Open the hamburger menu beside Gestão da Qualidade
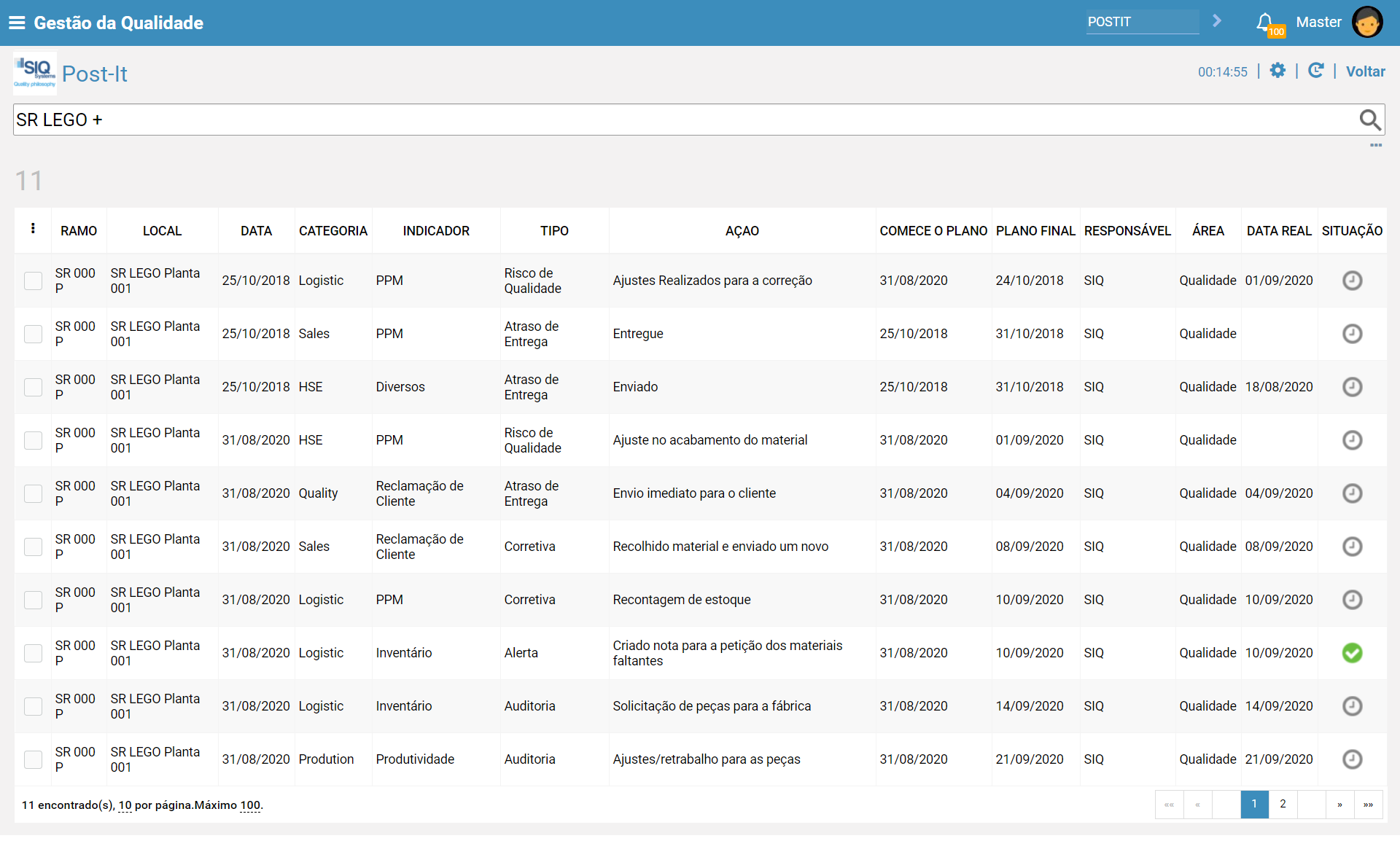Viewport: 1400px width, 841px height. (x=17, y=23)
